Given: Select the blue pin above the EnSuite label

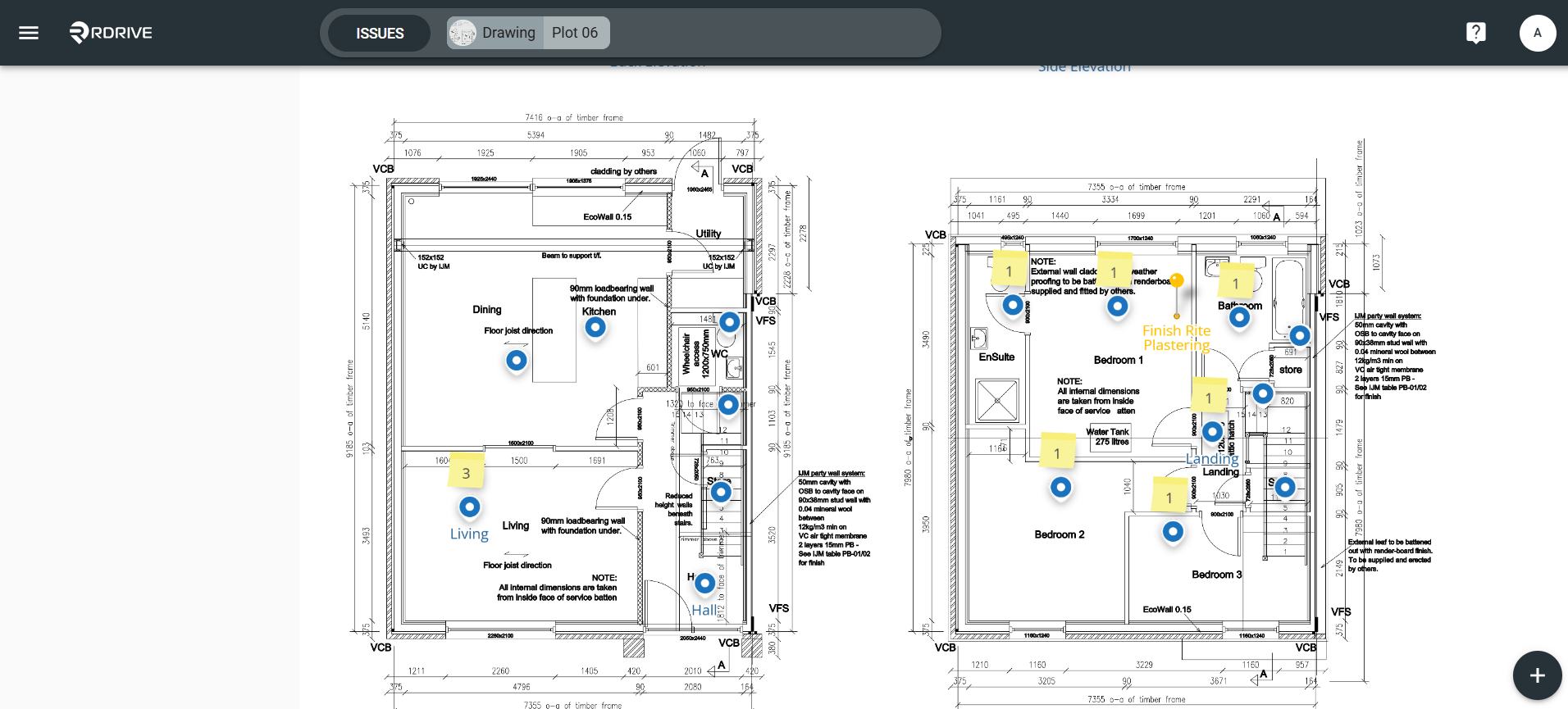Looking at the screenshot, I should click(1014, 306).
